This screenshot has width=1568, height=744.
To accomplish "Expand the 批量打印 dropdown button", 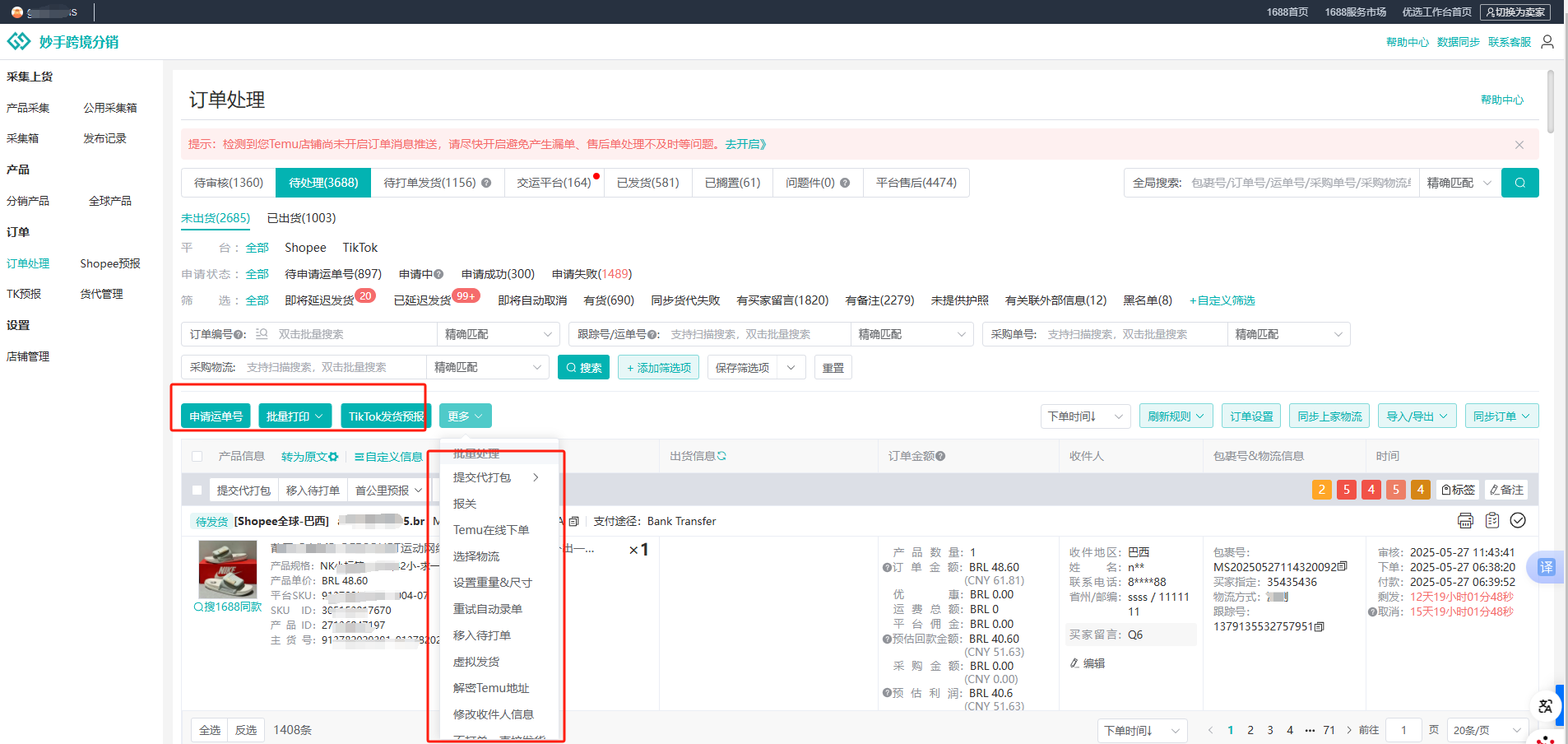I will tap(295, 416).
